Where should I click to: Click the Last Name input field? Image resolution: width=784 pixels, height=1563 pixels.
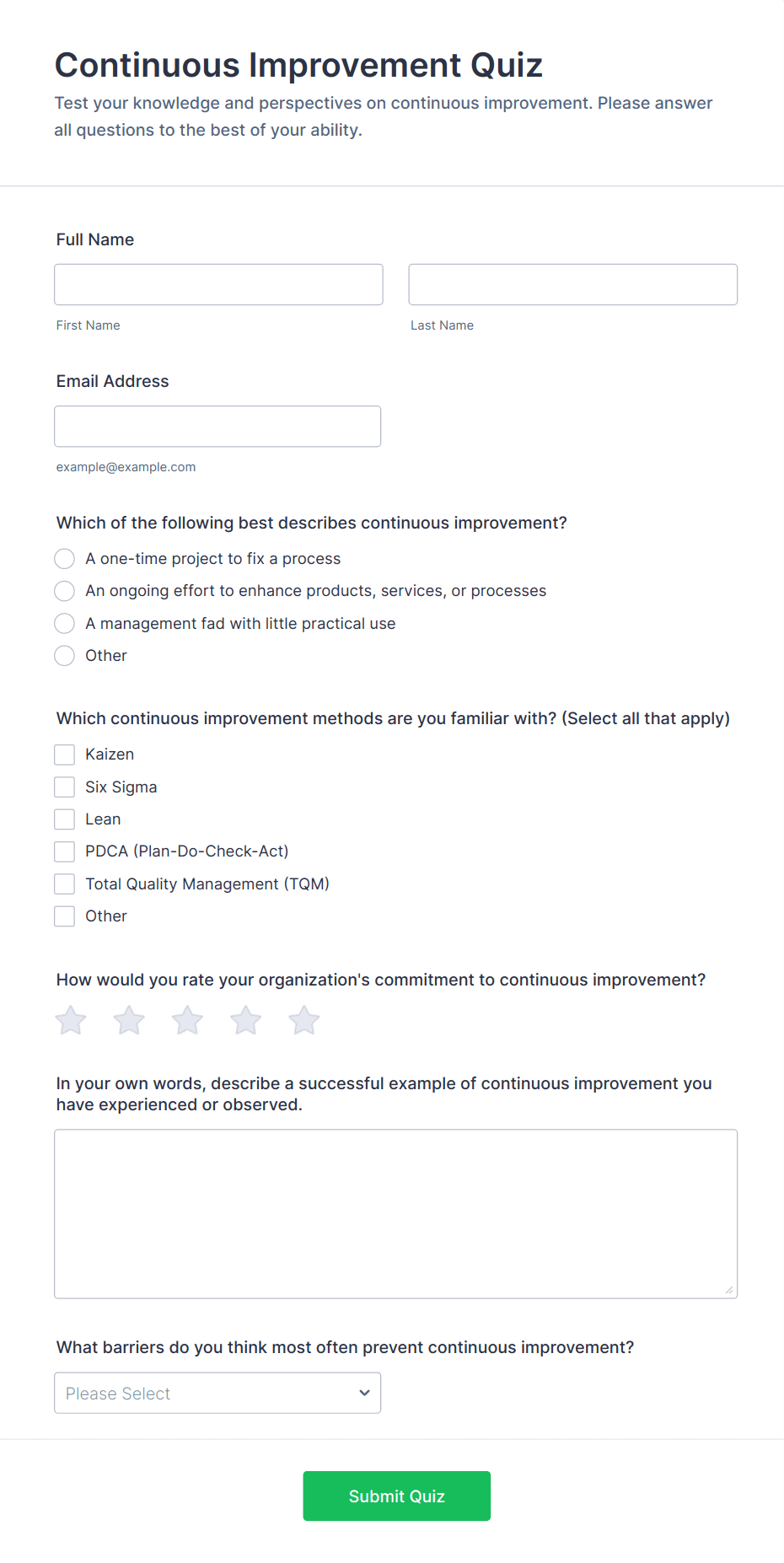[x=572, y=284]
